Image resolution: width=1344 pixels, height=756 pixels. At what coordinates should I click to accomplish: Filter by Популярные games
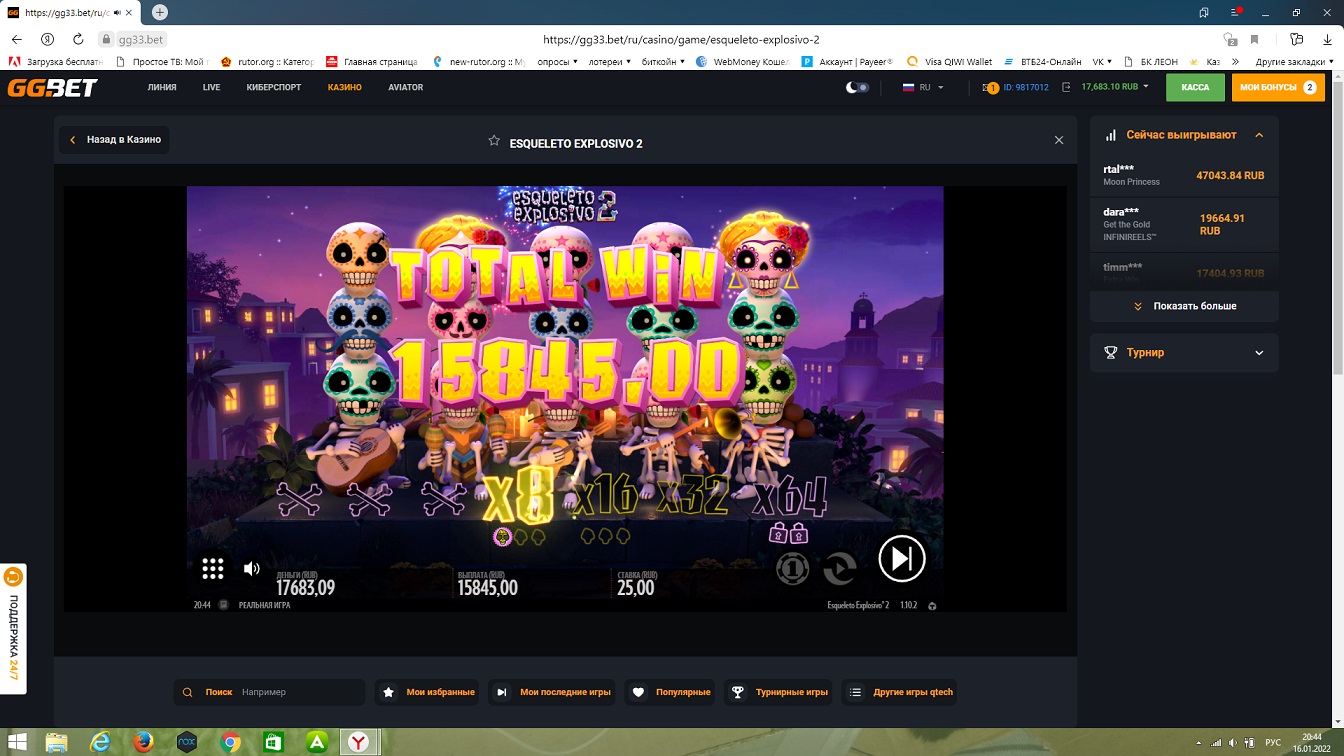pyautogui.click(x=671, y=692)
